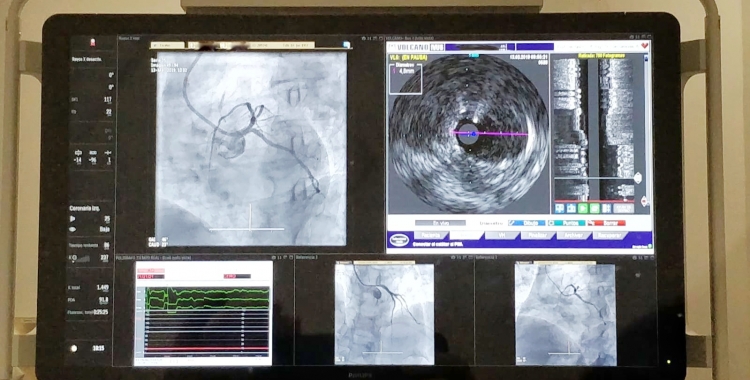Click the blue icon immediately left of the green play icon

coord(571,208)
